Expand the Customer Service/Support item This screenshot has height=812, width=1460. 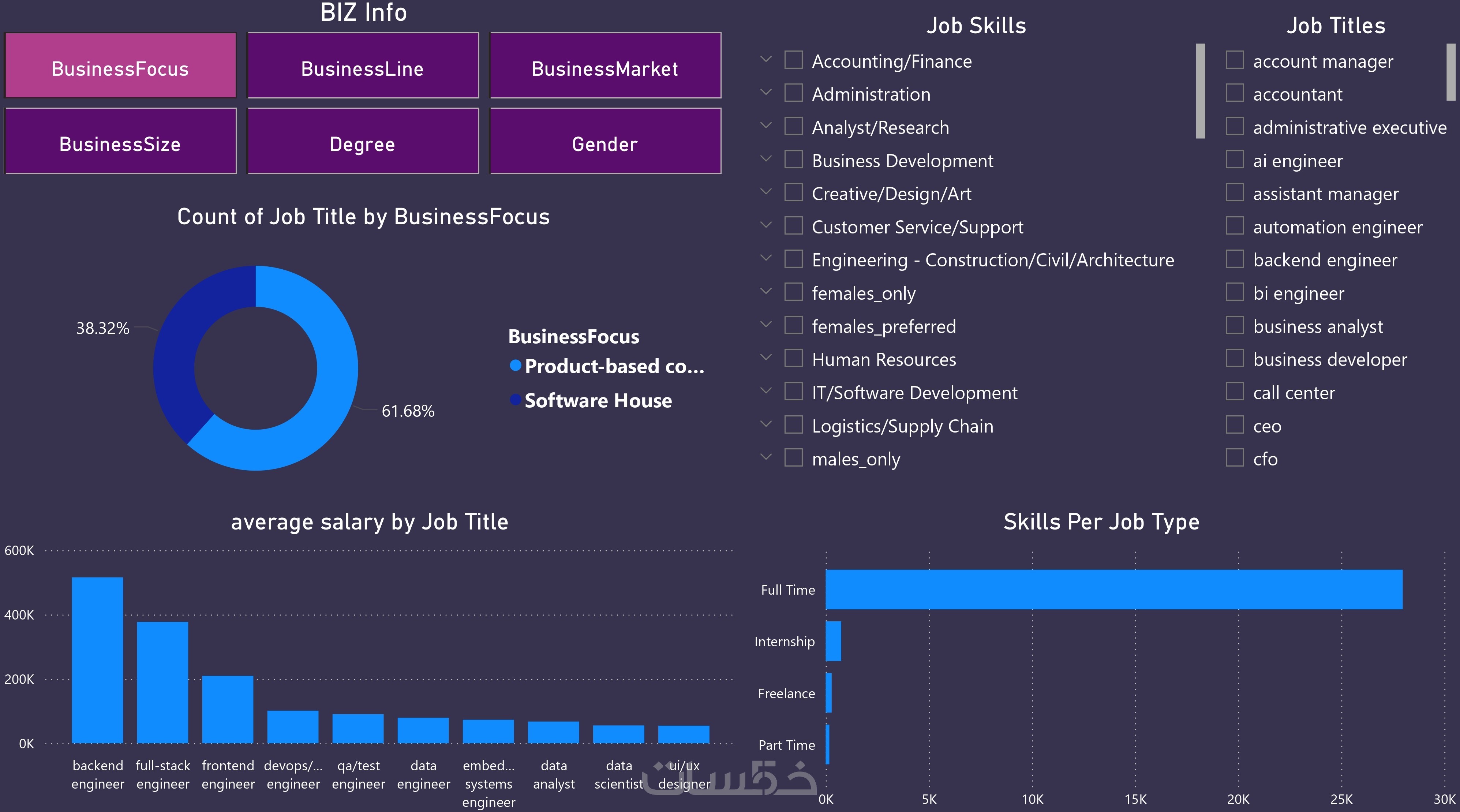coord(766,225)
